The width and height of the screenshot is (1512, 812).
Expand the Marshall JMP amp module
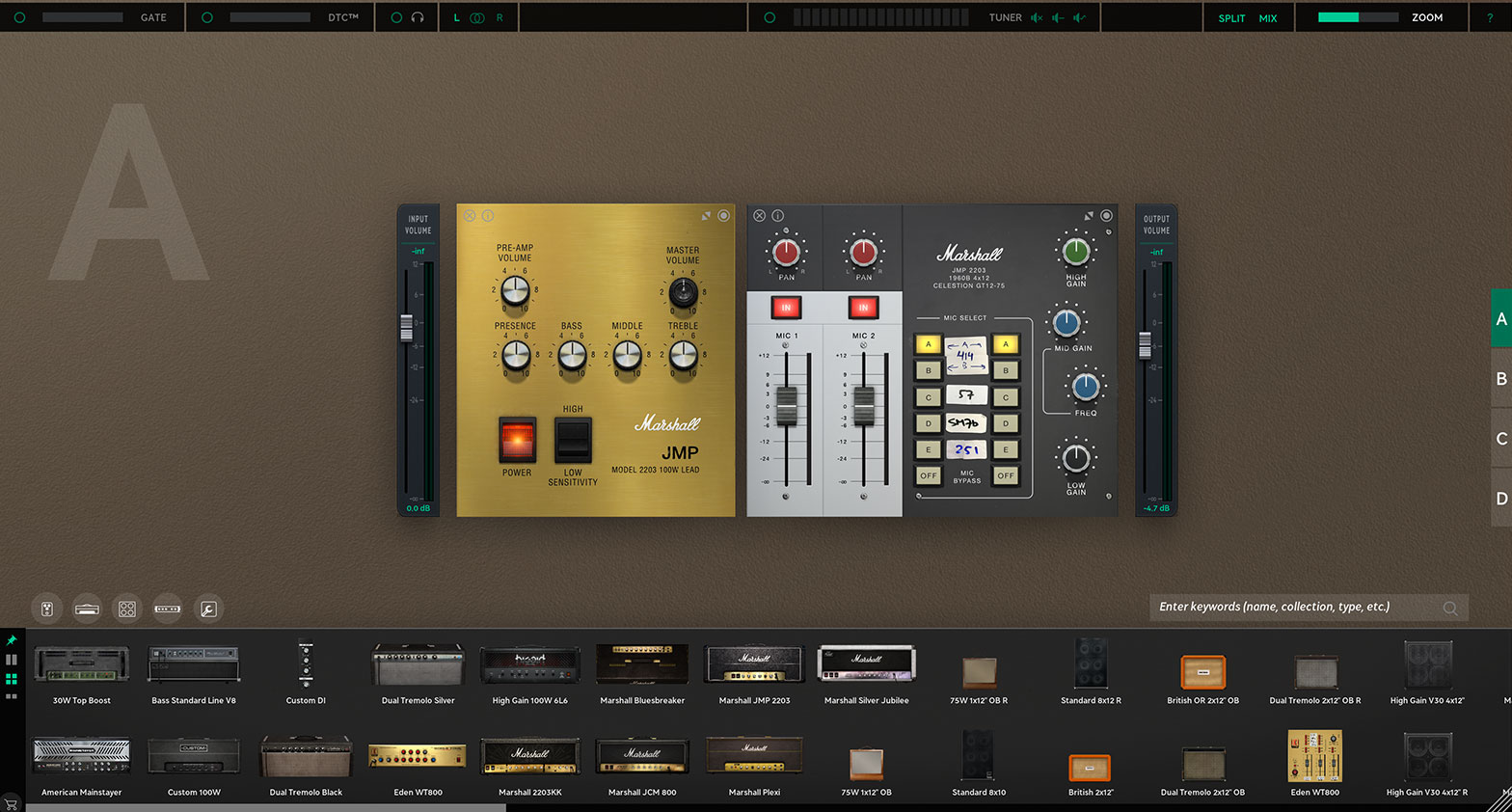pos(706,216)
